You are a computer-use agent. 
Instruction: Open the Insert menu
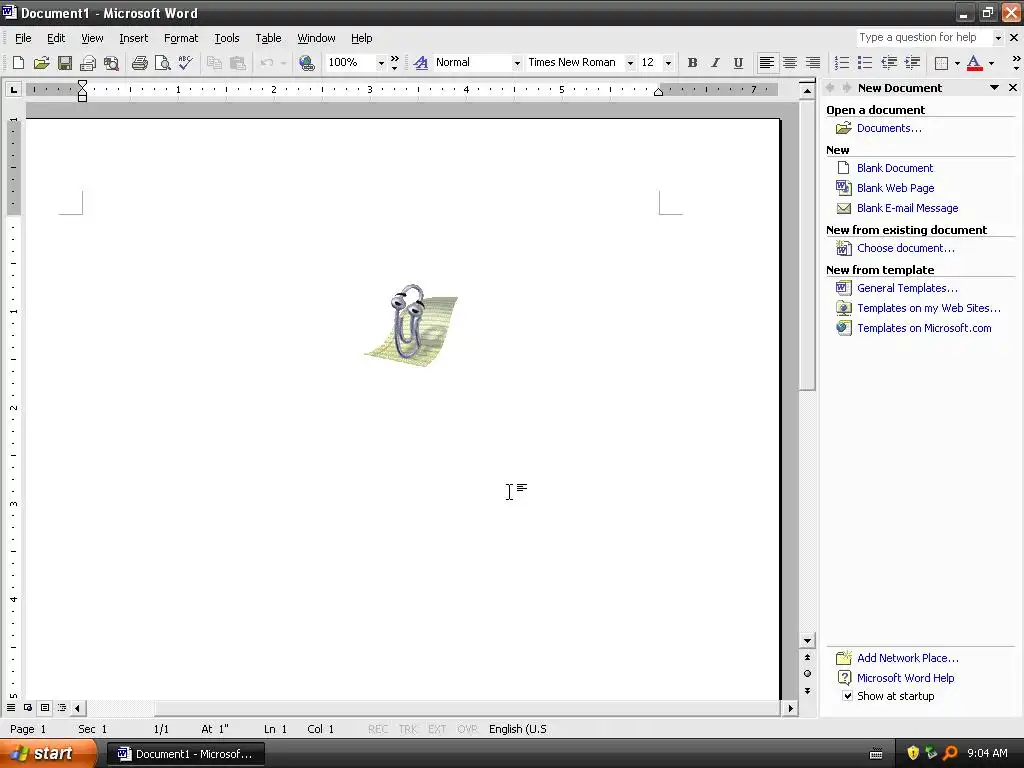pos(133,38)
